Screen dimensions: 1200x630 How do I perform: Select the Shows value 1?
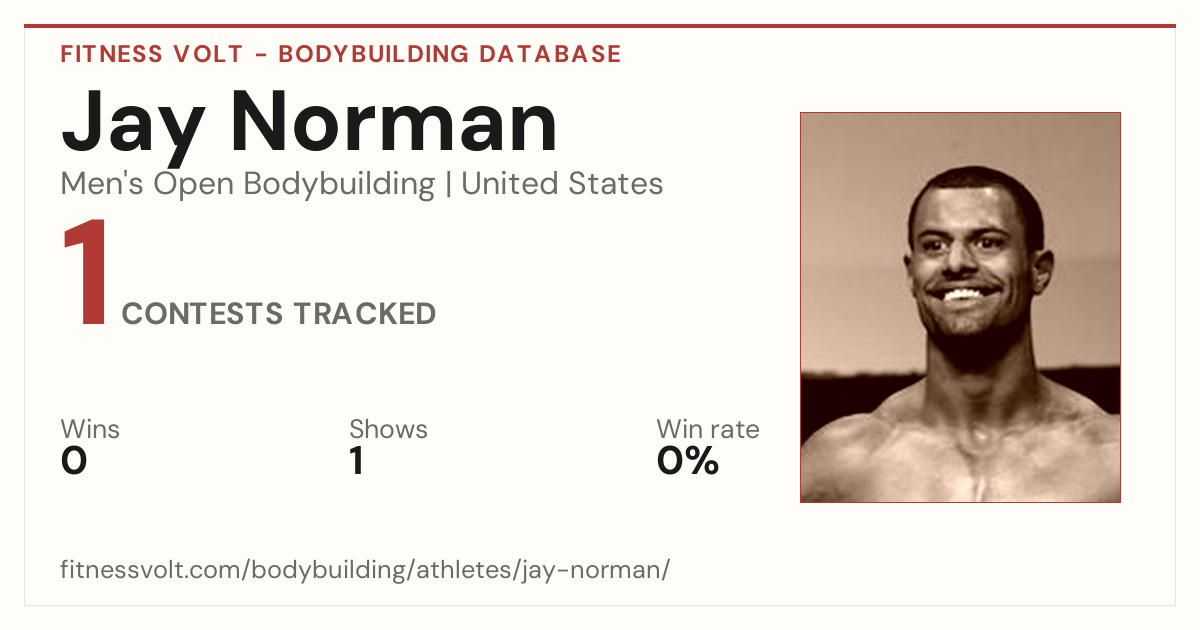pyautogui.click(x=357, y=461)
